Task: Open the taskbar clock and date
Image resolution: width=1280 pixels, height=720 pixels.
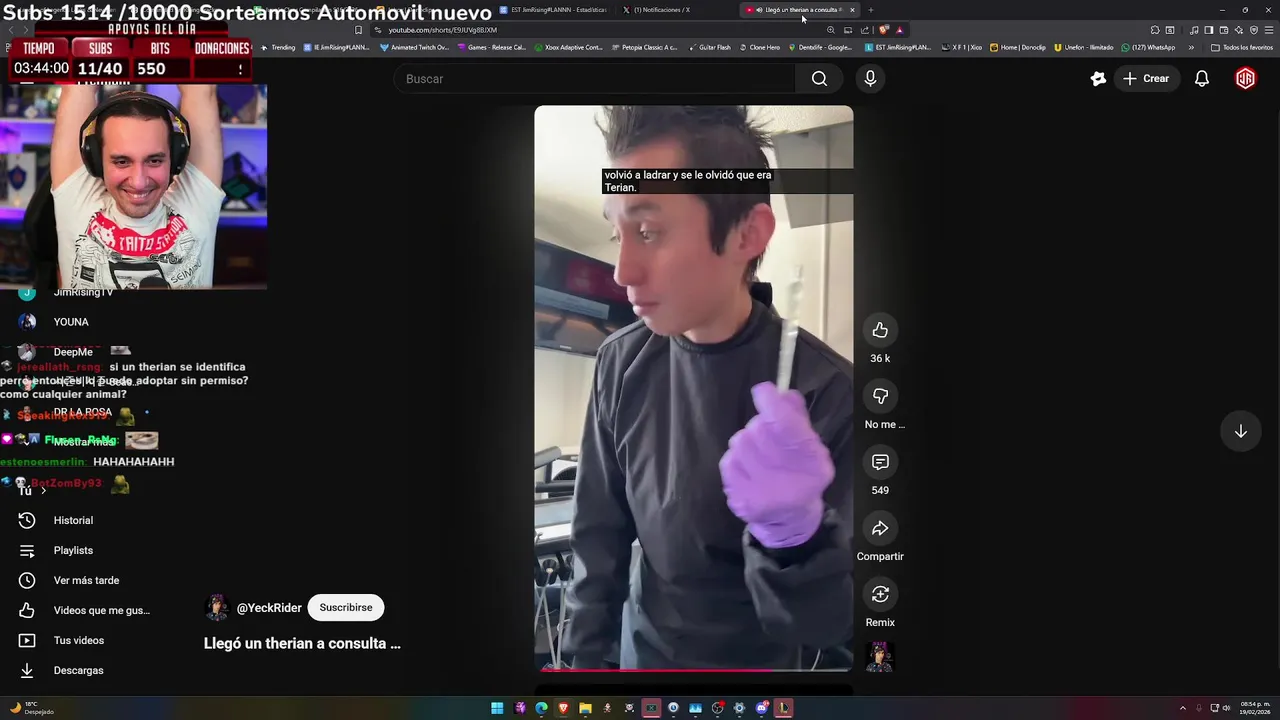Action: (x=1255, y=708)
